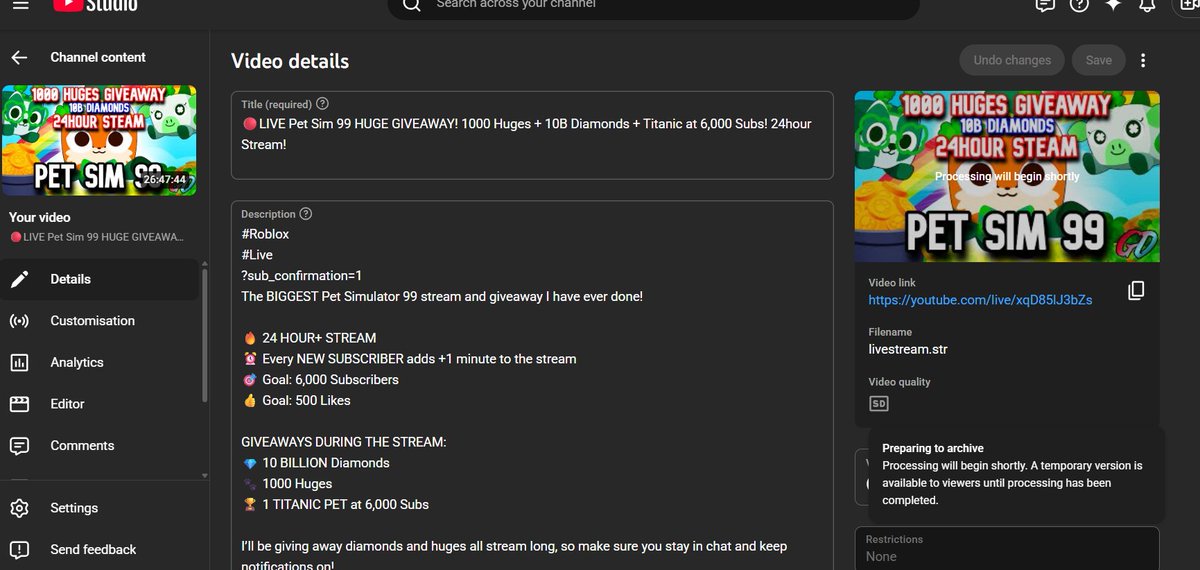Click the 'Video details' heading
This screenshot has height=570, width=1200.
[x=290, y=61]
